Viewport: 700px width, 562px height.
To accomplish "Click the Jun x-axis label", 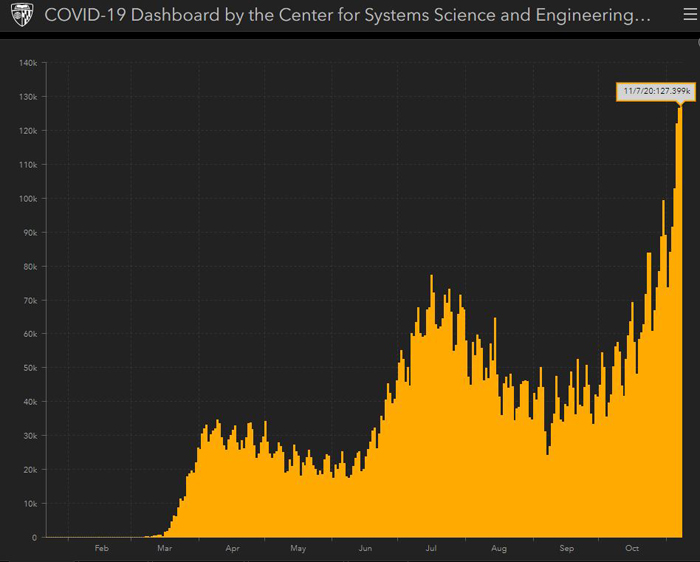I will [365, 548].
